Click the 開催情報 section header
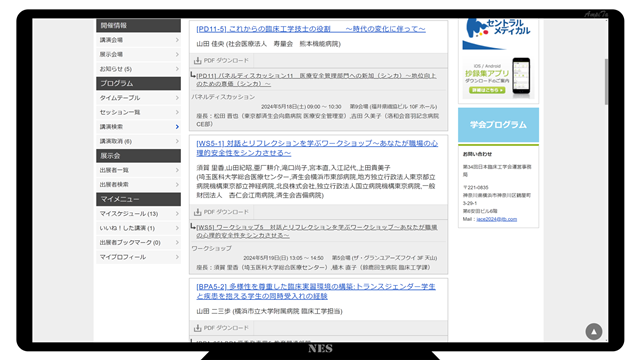The image size is (640, 360). pos(138,25)
